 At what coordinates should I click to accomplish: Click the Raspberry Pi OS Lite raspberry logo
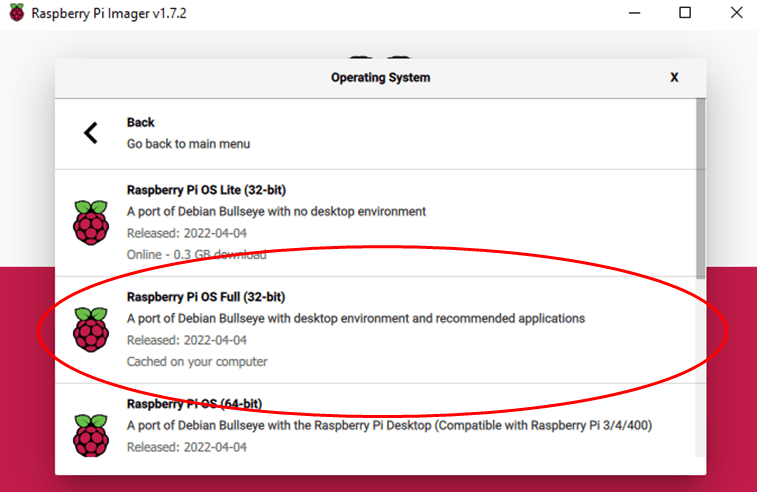[x=91, y=222]
